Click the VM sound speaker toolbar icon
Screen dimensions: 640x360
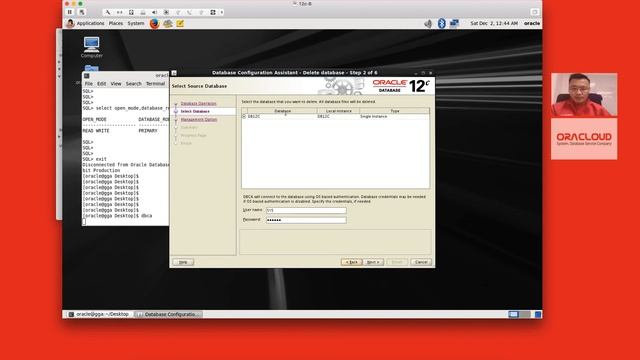coord(154,12)
